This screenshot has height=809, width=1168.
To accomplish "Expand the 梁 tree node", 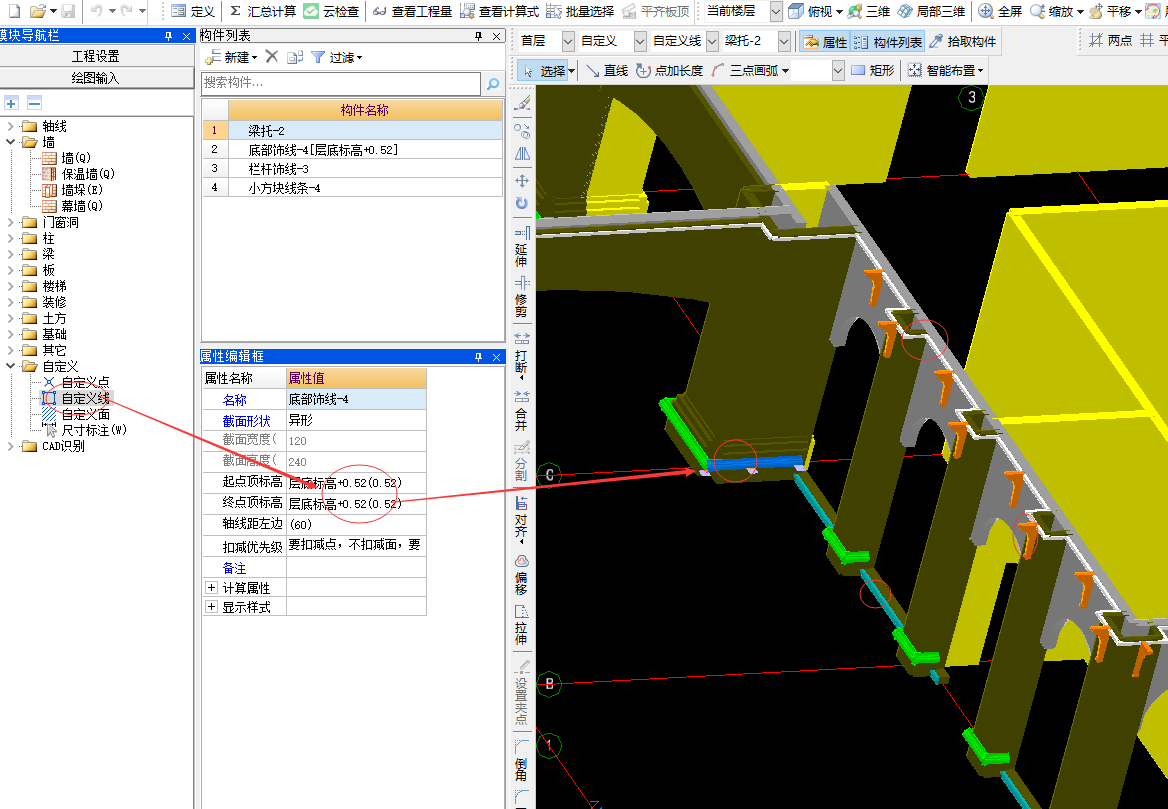I will 10,254.
